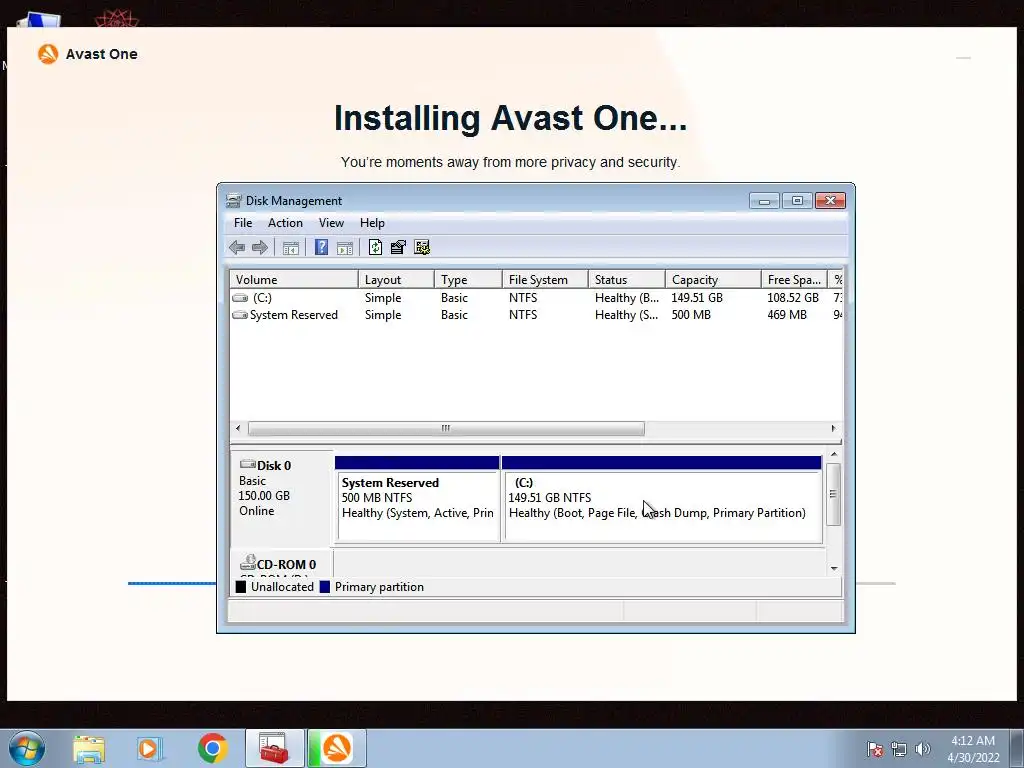Click the Avast install progress bar
The image size is (1024, 768).
(x=511, y=583)
